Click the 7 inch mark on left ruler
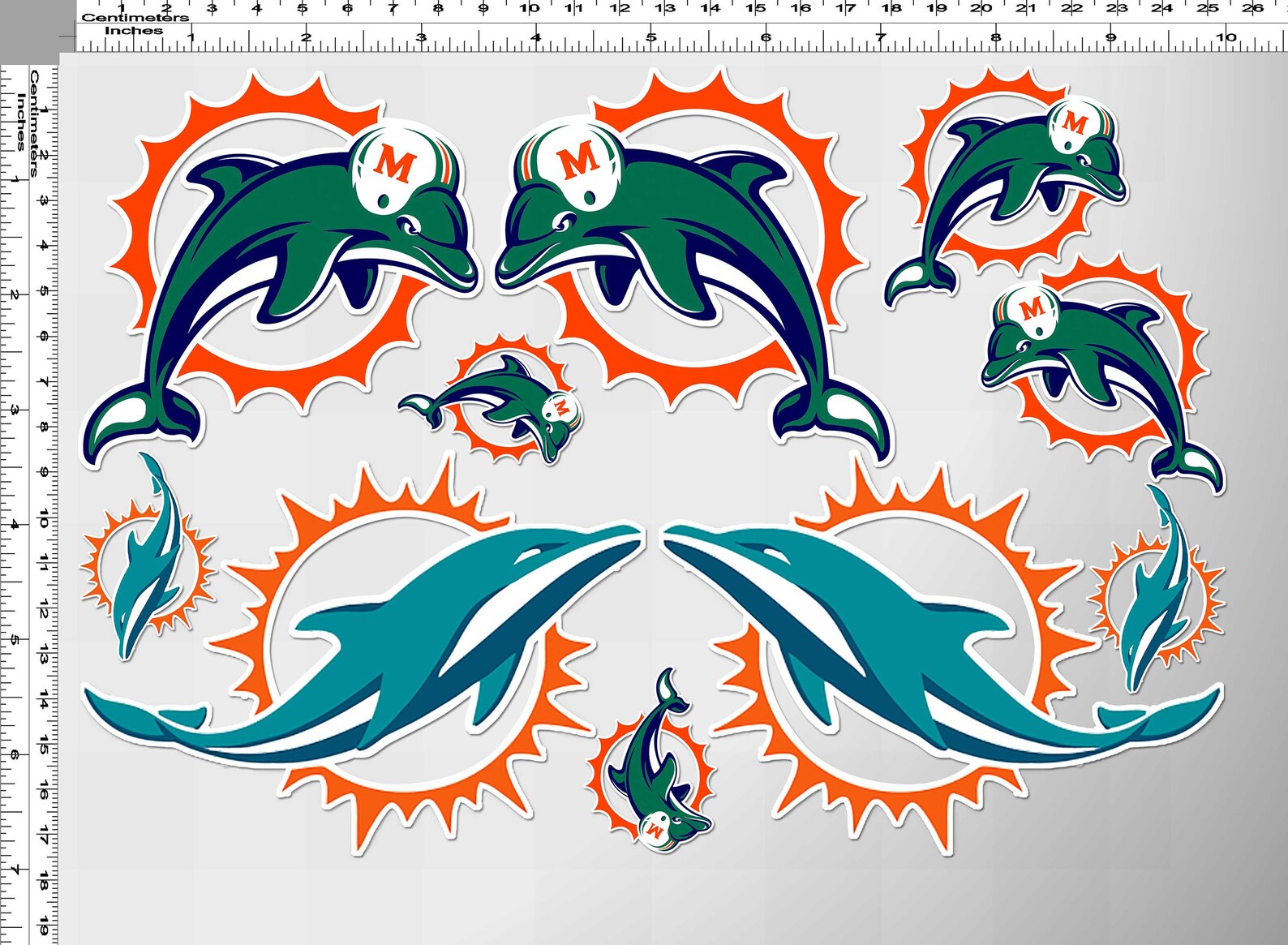The height and width of the screenshot is (945, 1288). click(14, 870)
